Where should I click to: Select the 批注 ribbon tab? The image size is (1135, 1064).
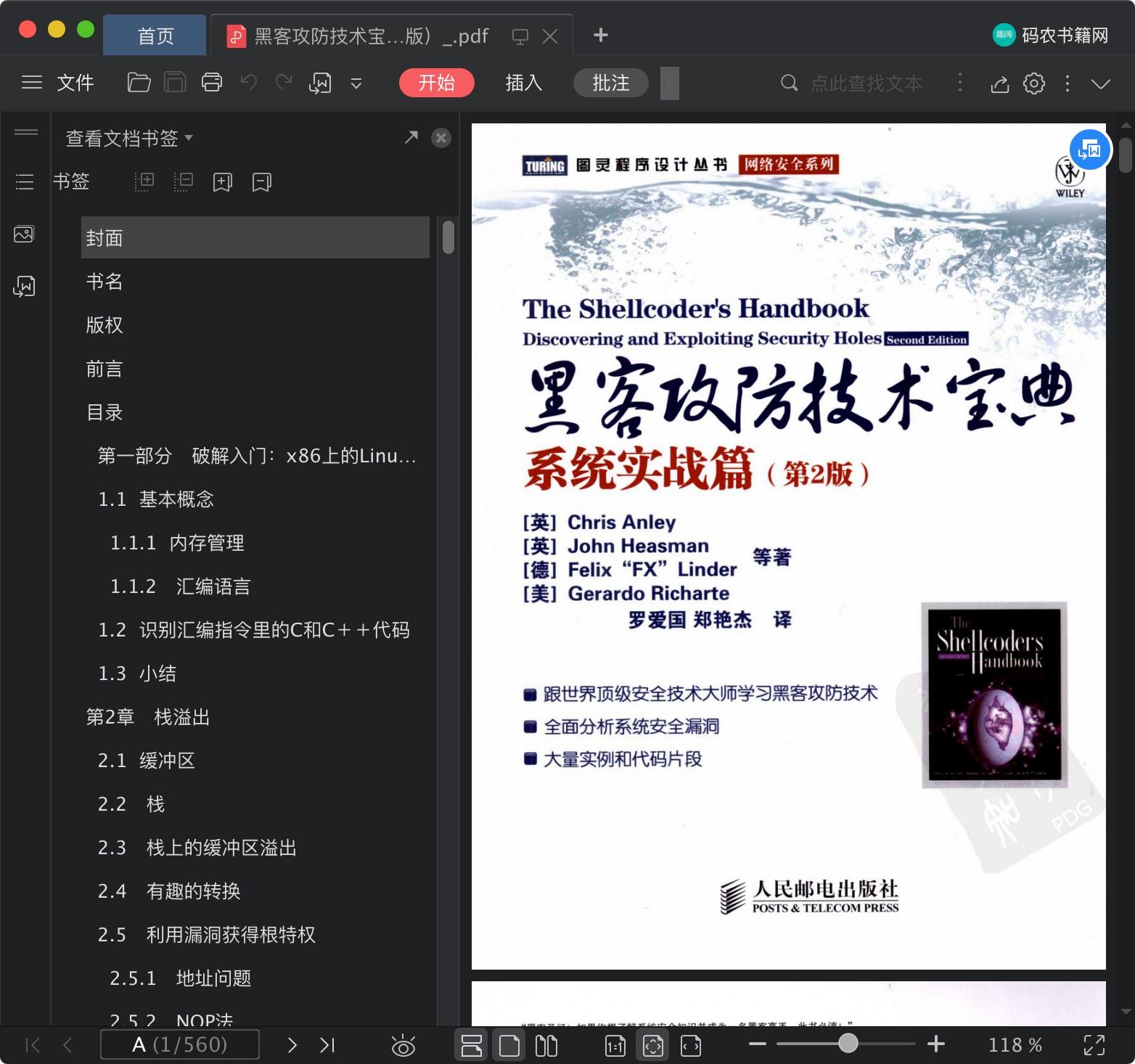(x=610, y=83)
